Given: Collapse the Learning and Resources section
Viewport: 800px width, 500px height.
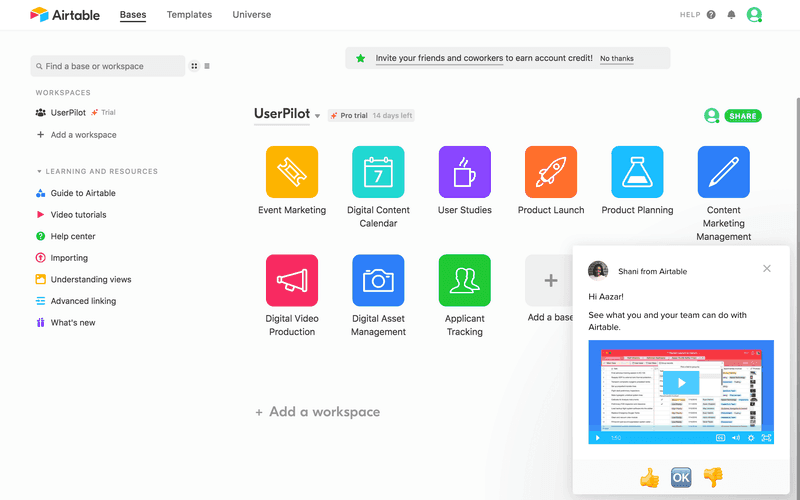Looking at the screenshot, I should coord(39,171).
